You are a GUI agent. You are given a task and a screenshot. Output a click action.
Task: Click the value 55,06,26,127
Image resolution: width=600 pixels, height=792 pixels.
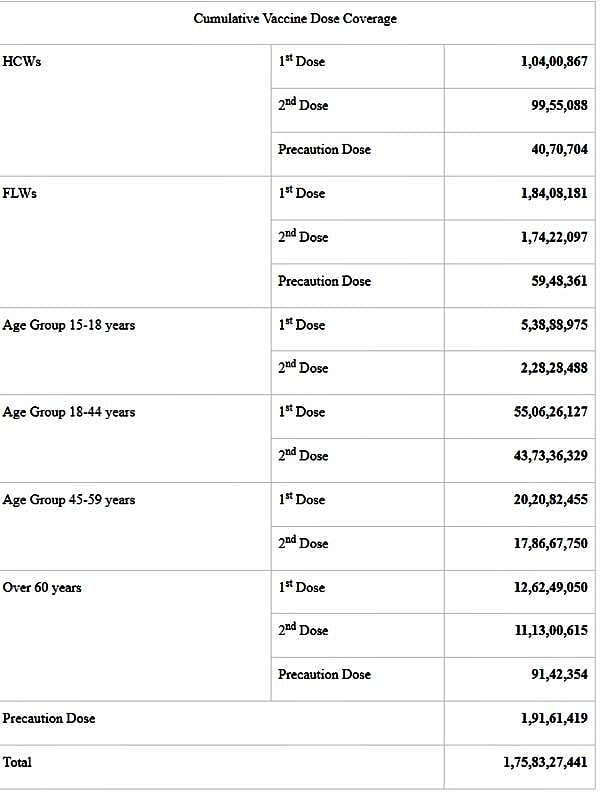[551, 412]
